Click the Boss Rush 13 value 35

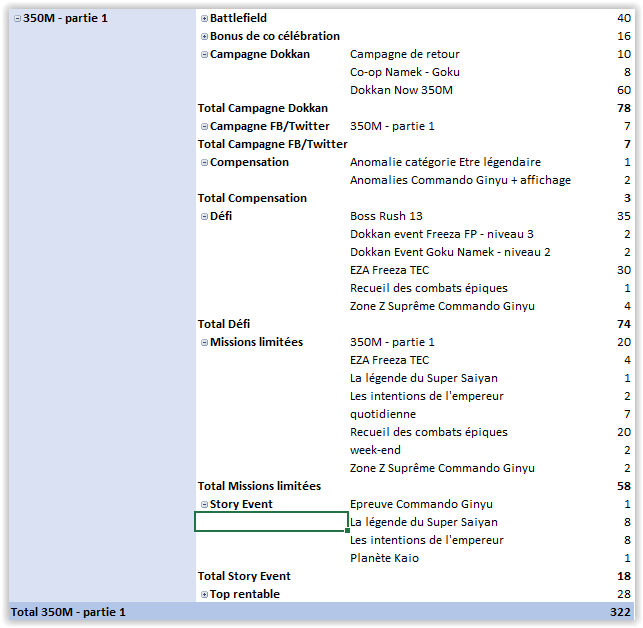click(x=624, y=216)
